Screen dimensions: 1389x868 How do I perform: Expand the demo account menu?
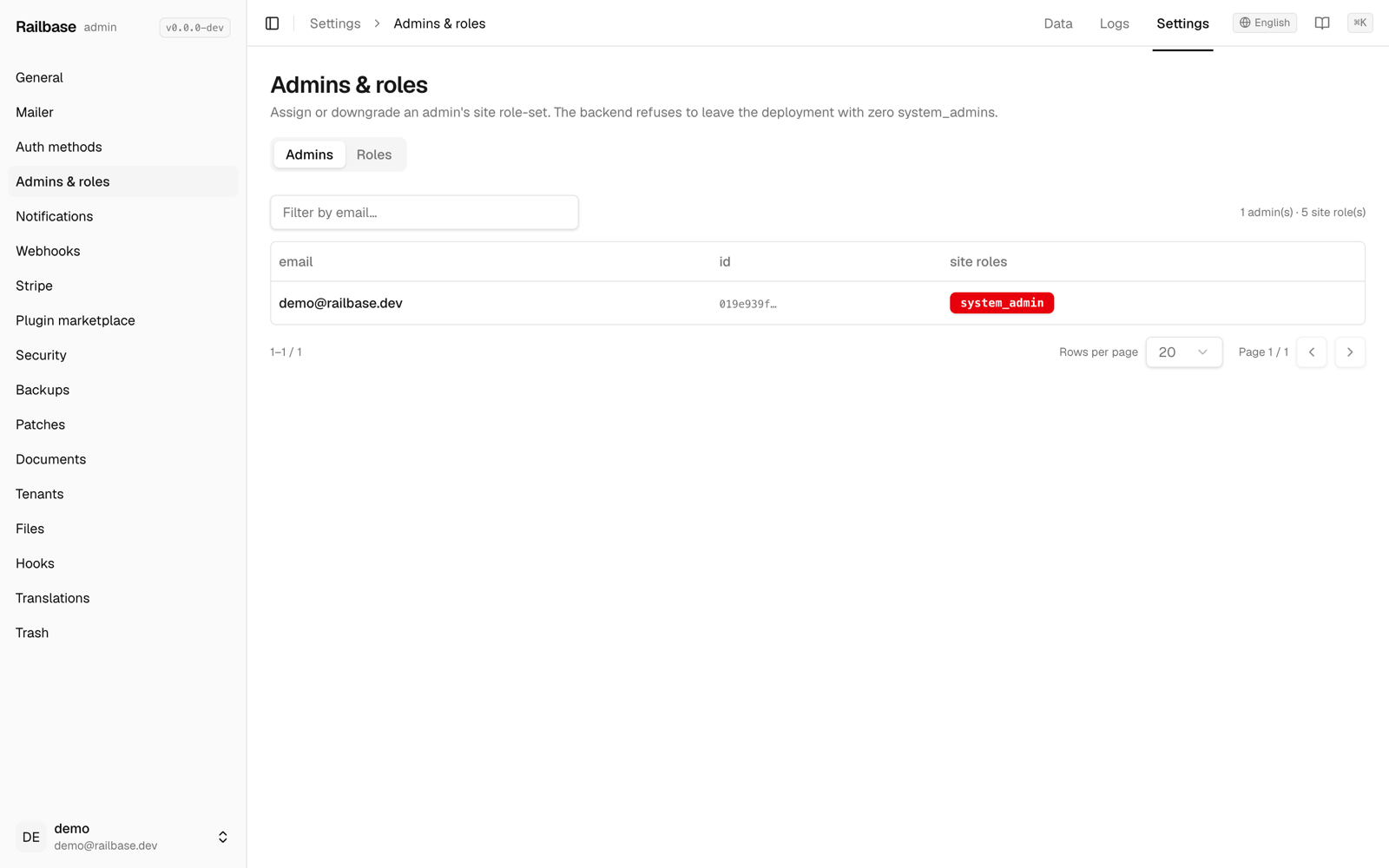coord(222,837)
